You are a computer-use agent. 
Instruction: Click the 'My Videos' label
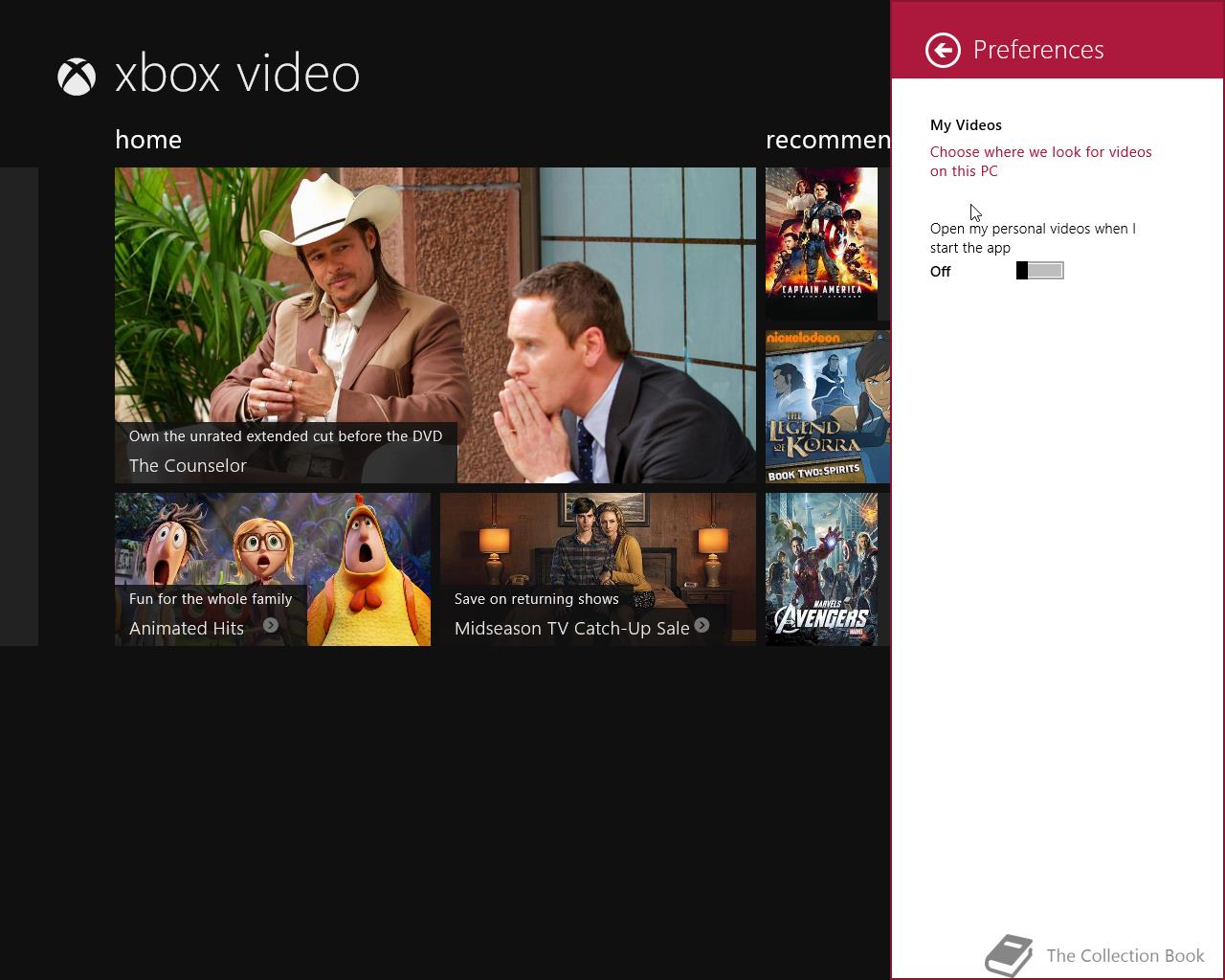[966, 125]
